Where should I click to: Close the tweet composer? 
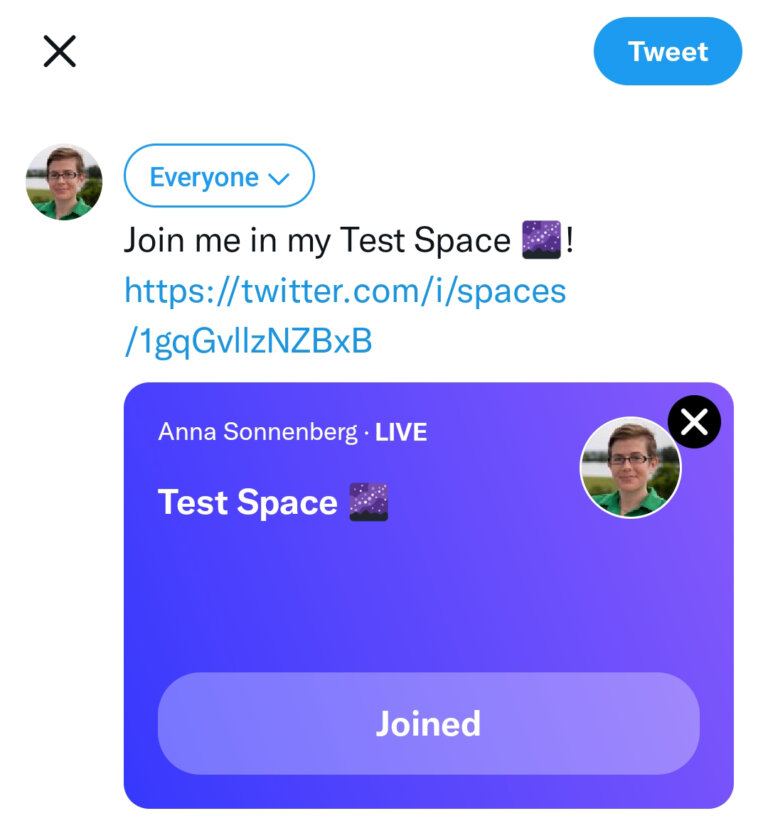[x=60, y=51]
